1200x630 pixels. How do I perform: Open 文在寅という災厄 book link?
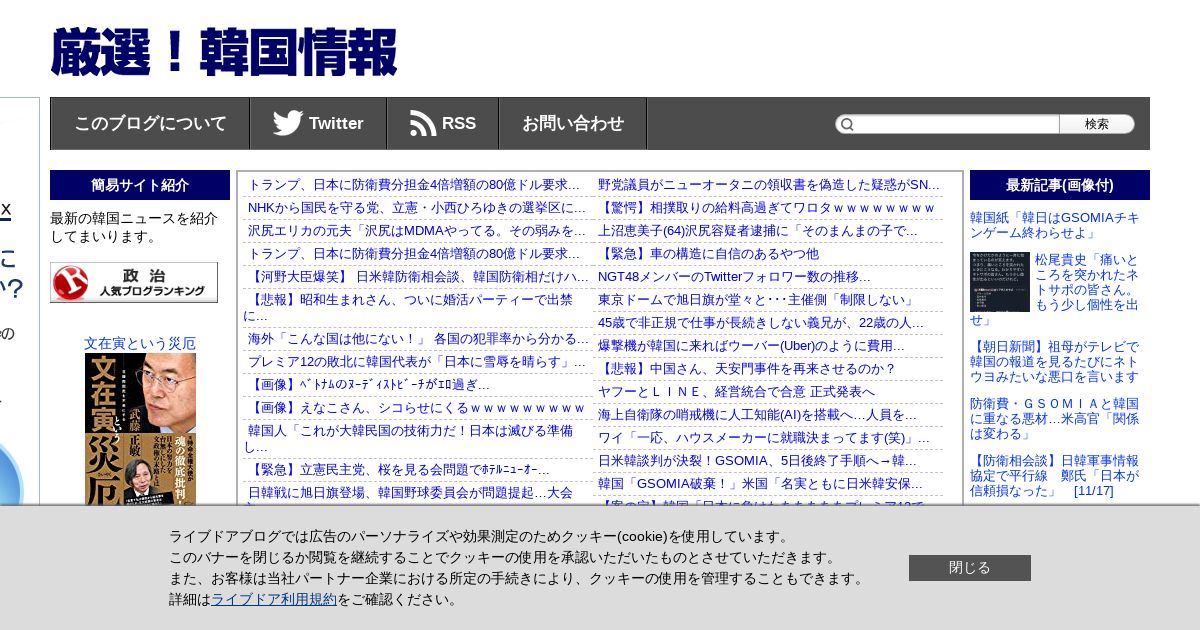pyautogui.click(x=140, y=343)
